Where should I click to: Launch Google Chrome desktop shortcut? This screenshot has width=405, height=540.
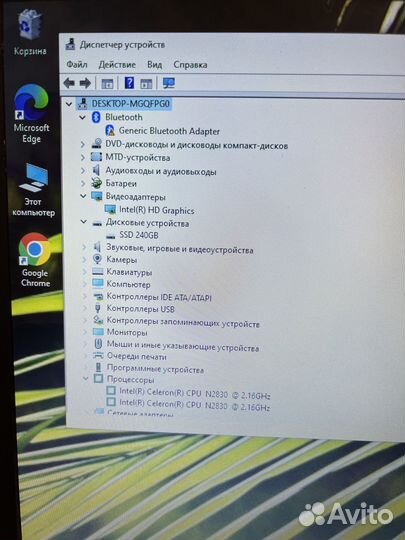point(35,260)
